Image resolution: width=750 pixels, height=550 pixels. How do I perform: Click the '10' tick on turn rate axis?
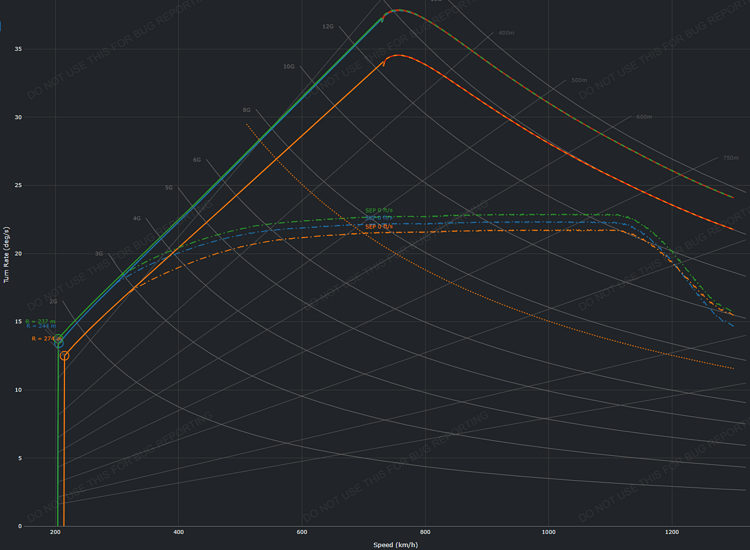18,390
